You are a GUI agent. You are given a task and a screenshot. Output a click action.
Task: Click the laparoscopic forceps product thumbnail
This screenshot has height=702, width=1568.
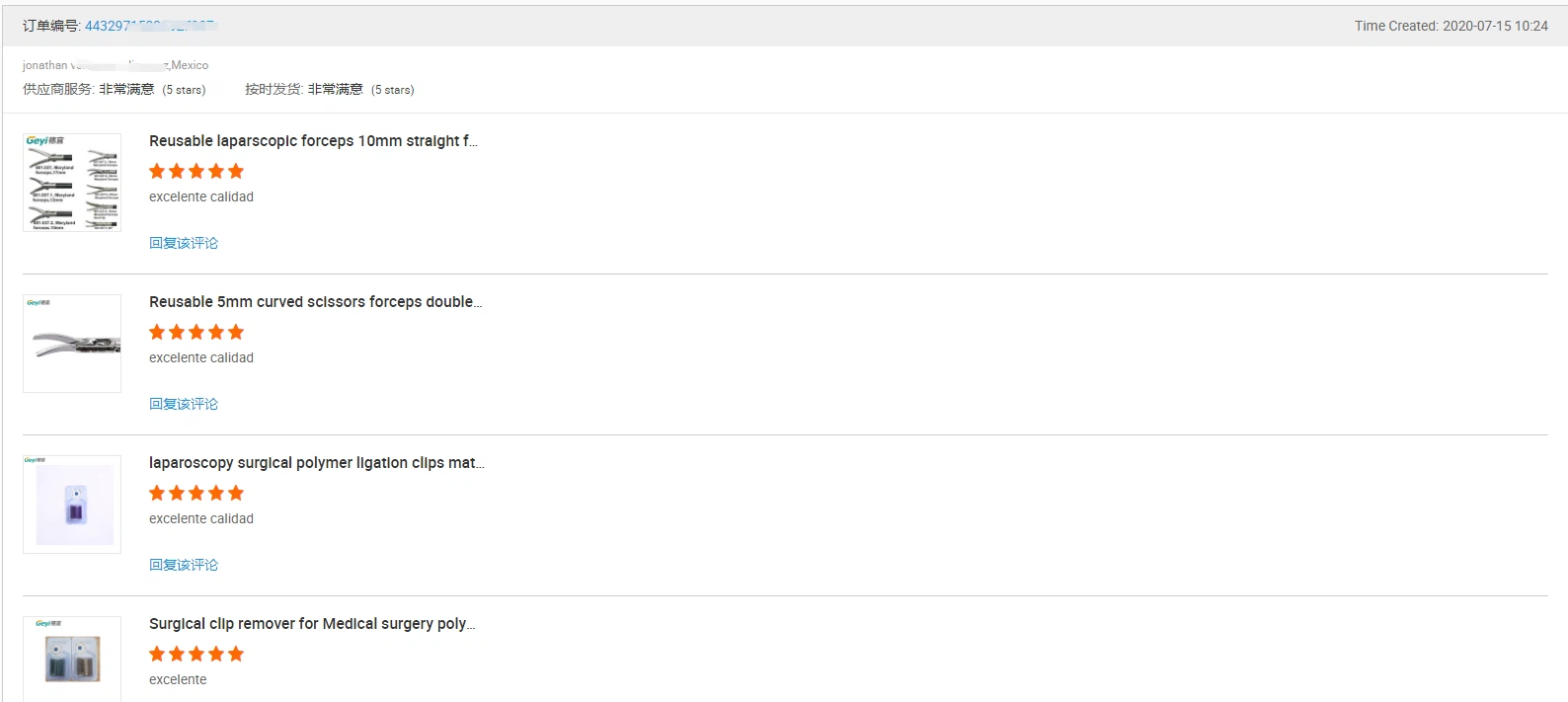(x=72, y=183)
